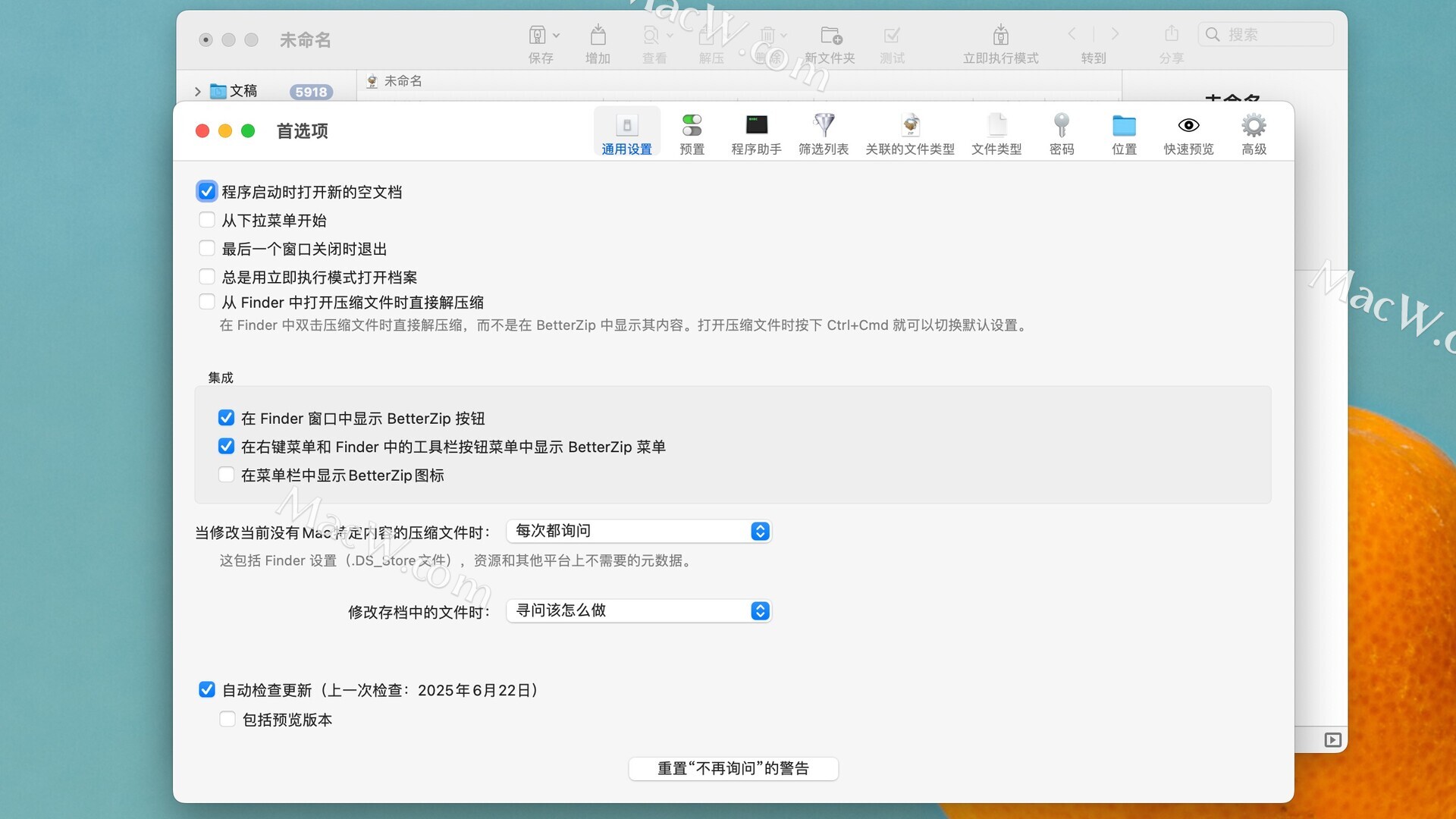Open 保存 dropdown arrow in main window
The height and width of the screenshot is (819, 1456).
point(557,36)
